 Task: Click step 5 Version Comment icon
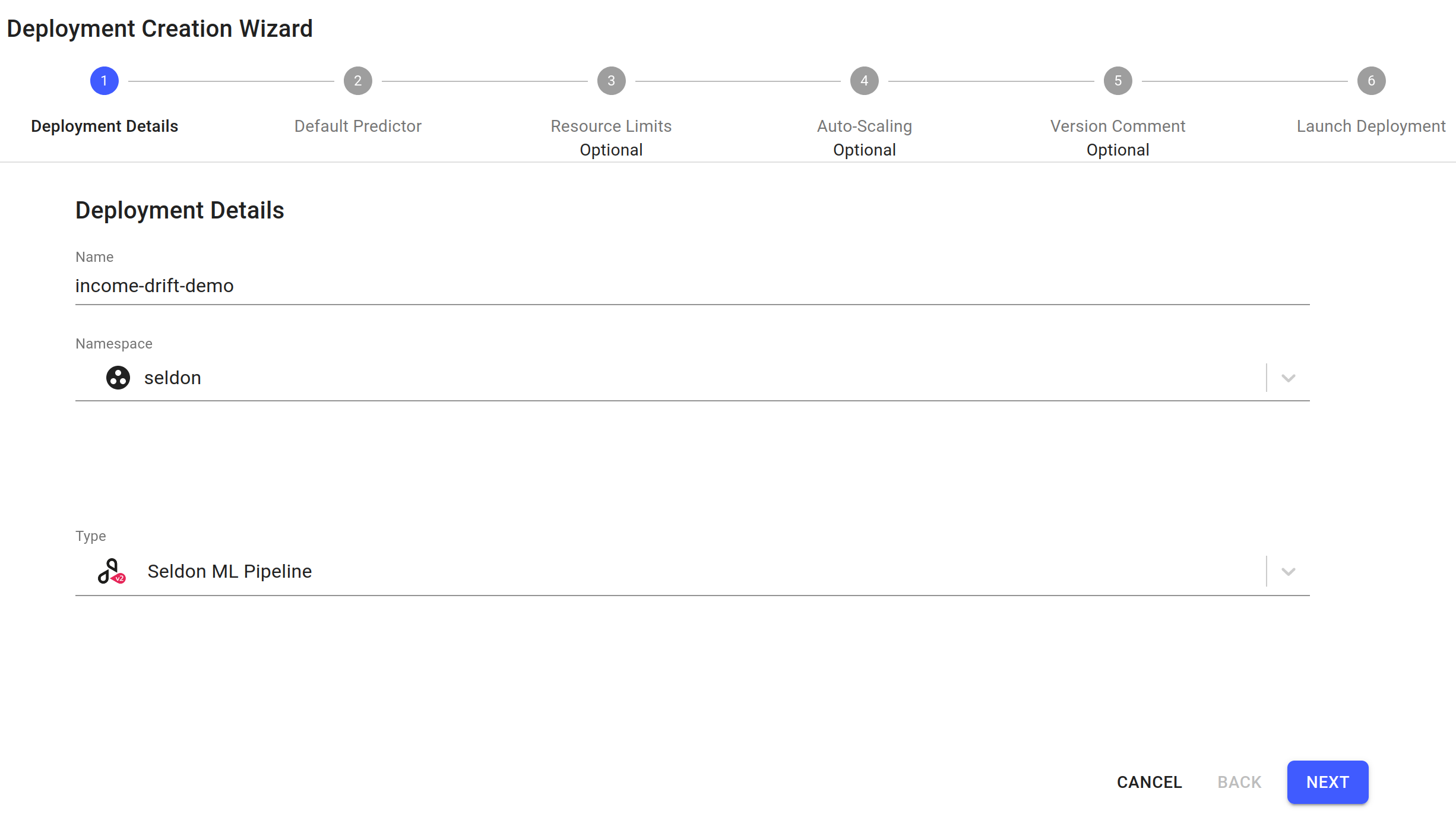click(1118, 80)
